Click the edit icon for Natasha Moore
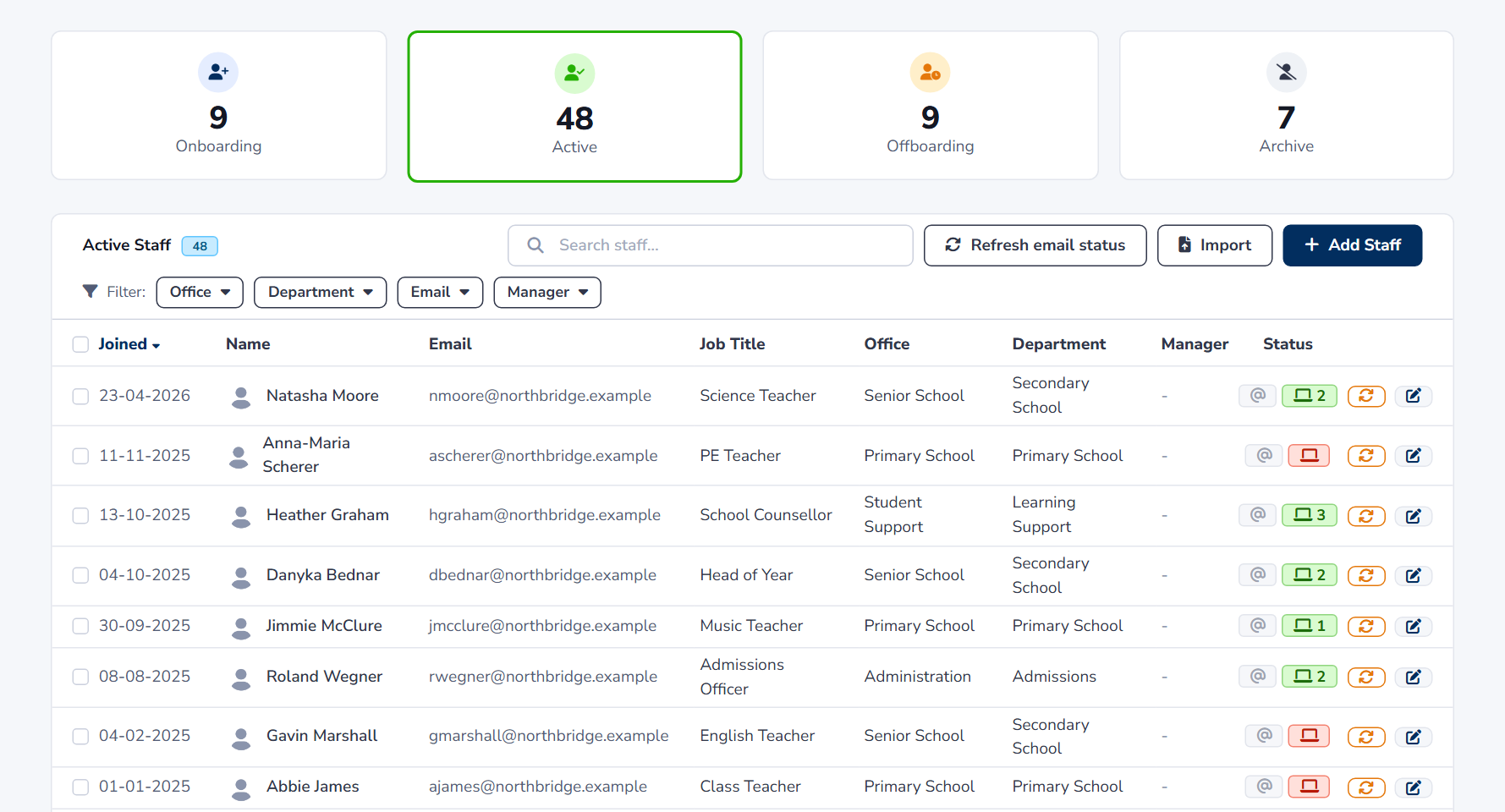Screen dimensions: 1505x812 (x=1413, y=396)
